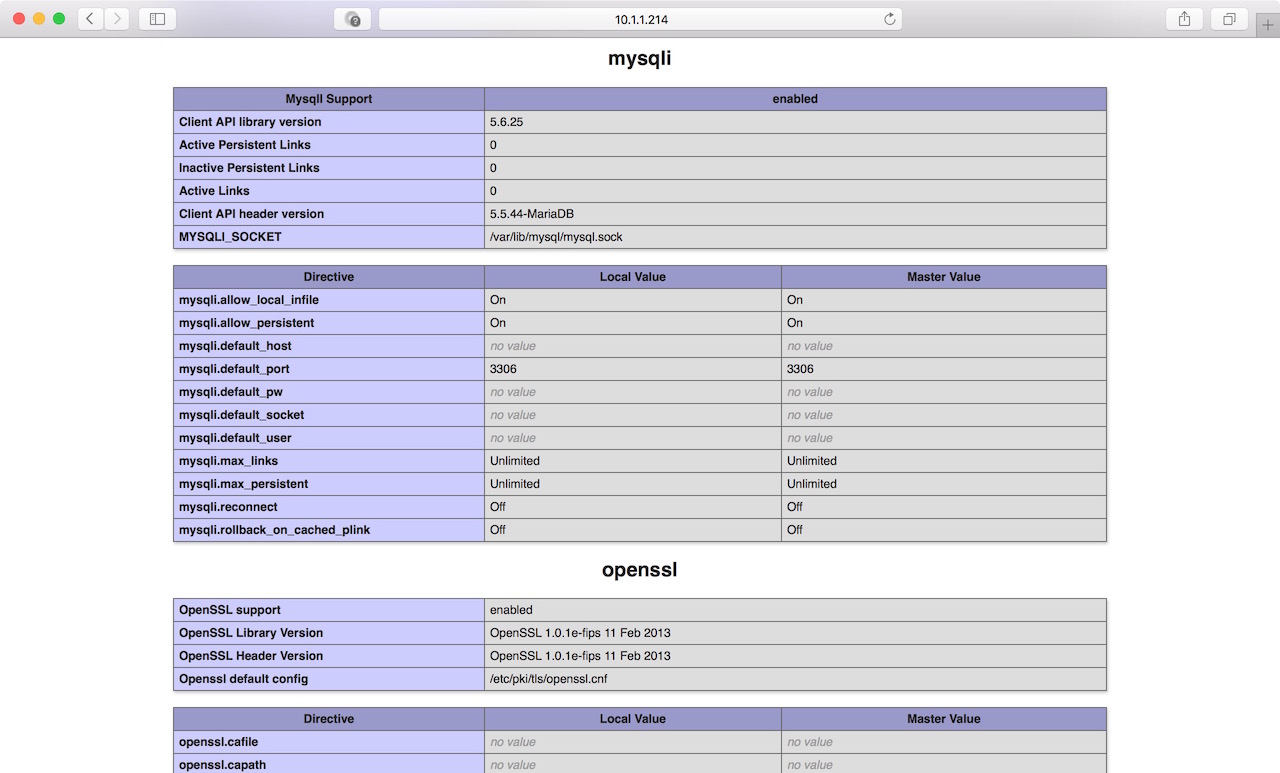Click master value 'On' for mysqli.allow_persistent
1280x773 pixels.
(x=795, y=323)
